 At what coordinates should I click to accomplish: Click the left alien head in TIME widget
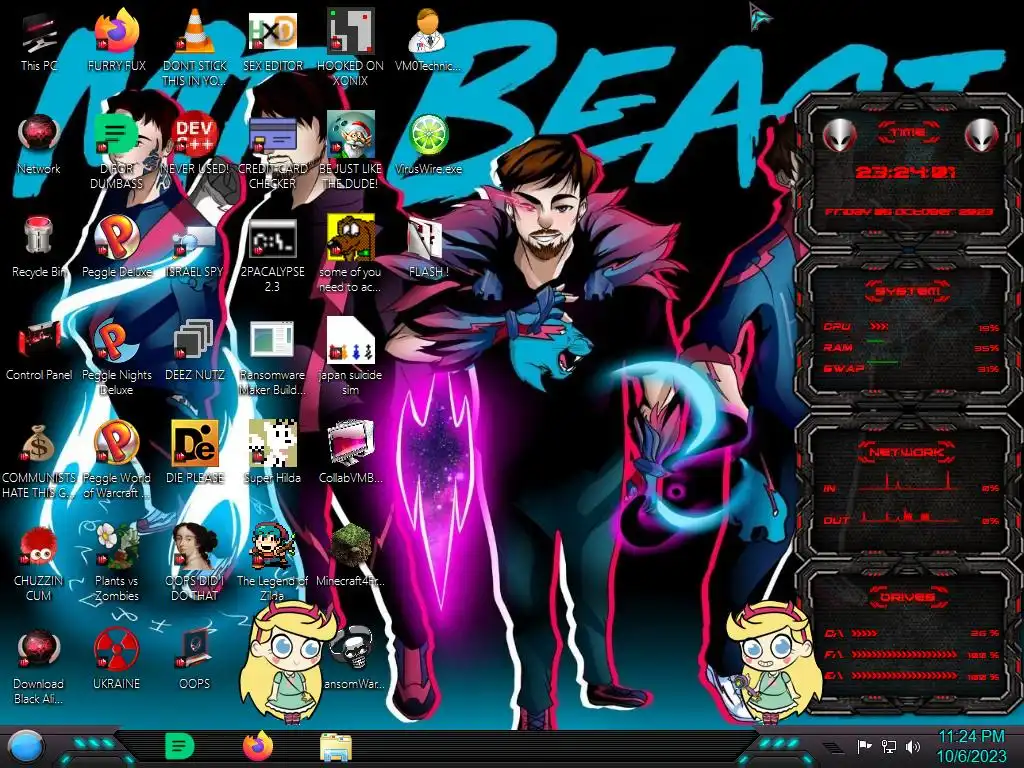tap(840, 135)
